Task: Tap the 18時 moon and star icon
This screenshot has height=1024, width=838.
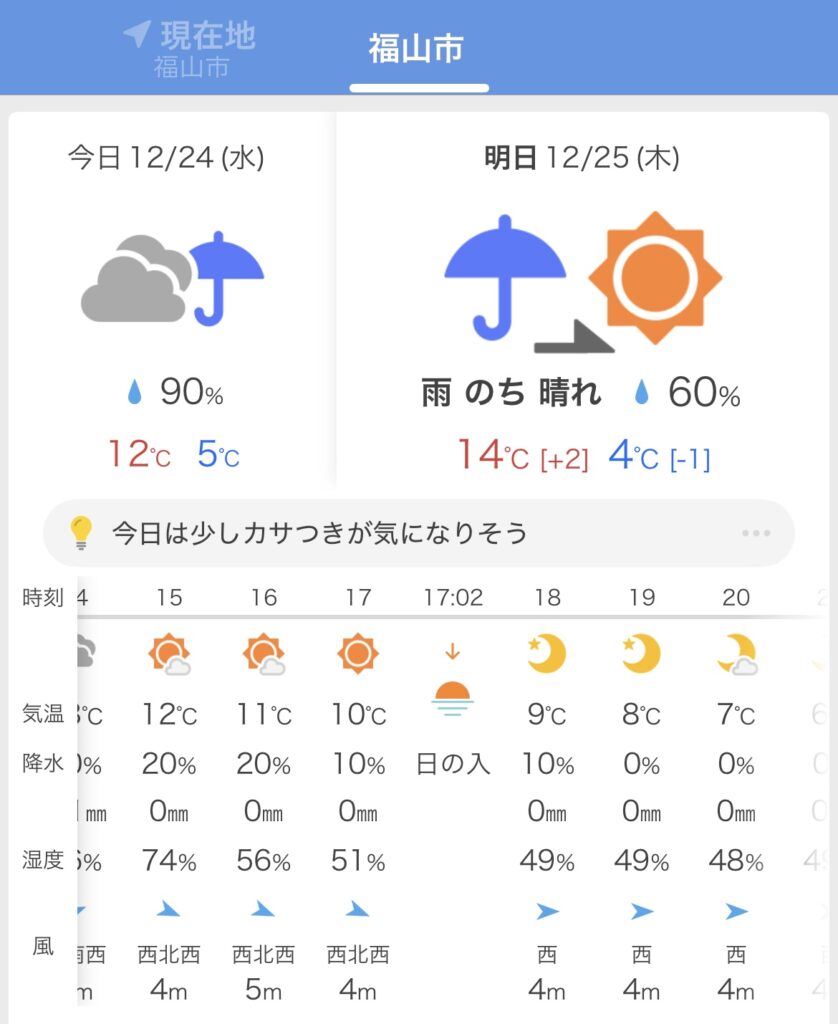Action: click(546, 654)
